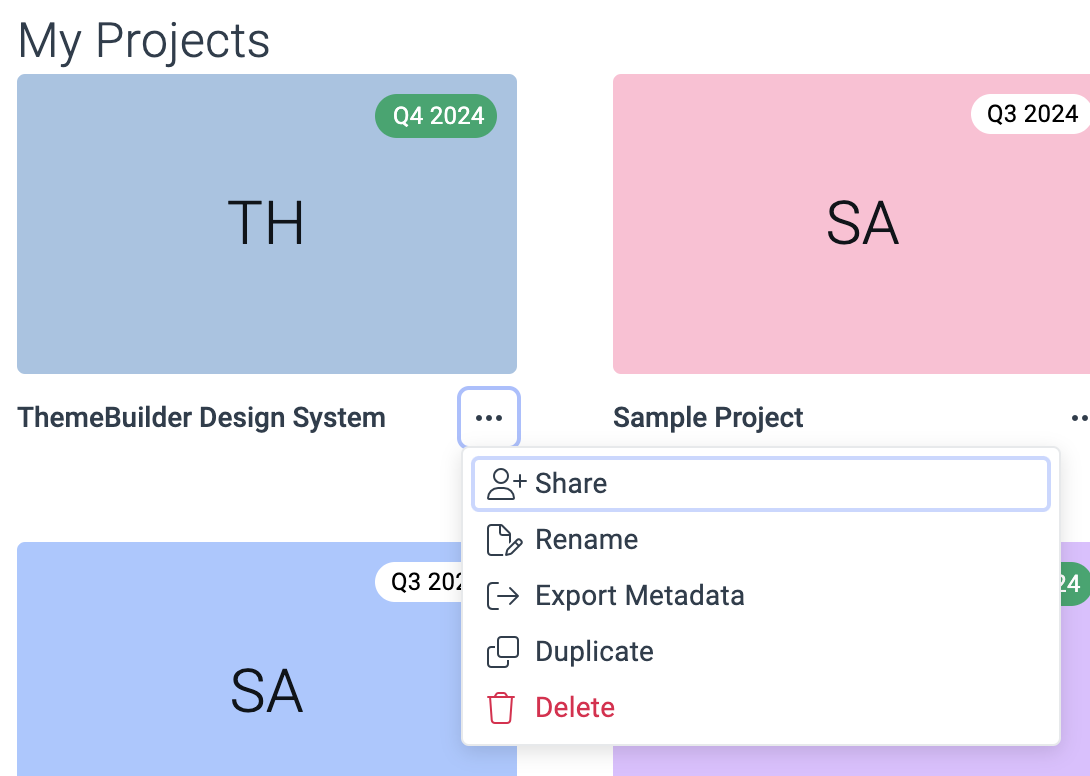Click the Rename pencil icon
The image size is (1090, 776).
[503, 539]
